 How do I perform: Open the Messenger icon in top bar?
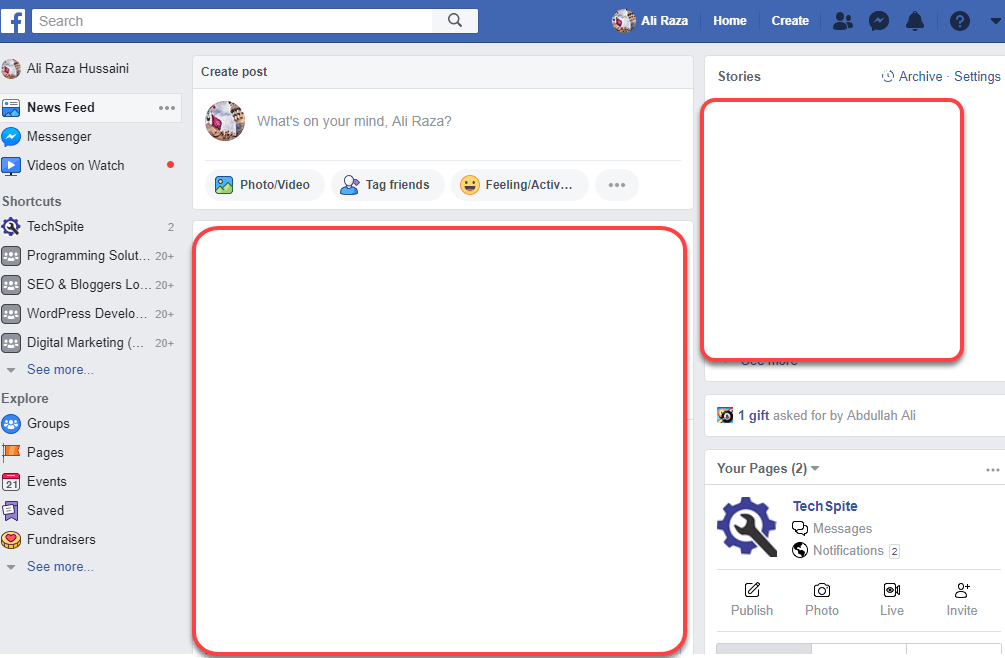pos(879,21)
